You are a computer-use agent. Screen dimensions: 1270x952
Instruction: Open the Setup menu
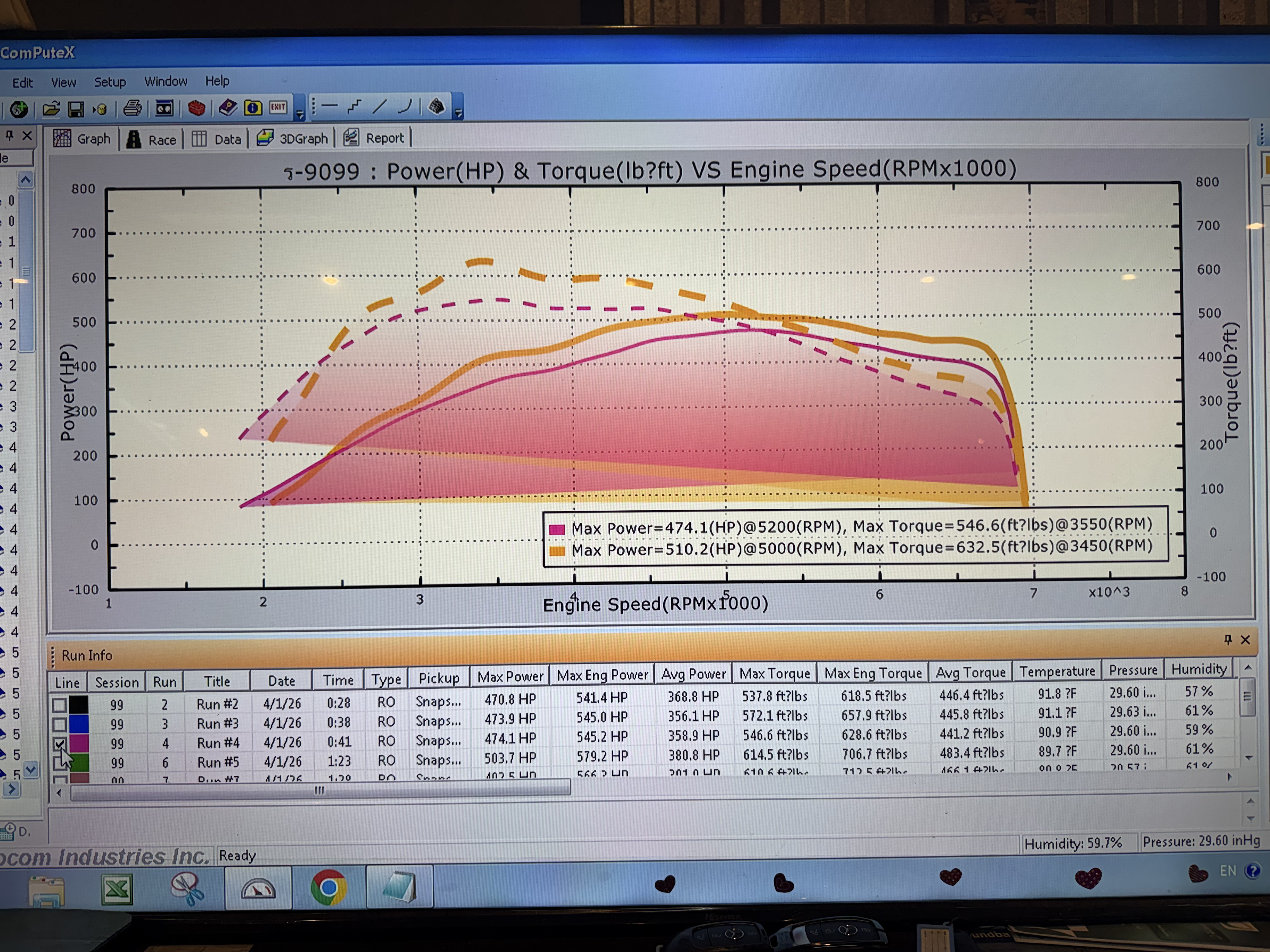tap(110, 82)
